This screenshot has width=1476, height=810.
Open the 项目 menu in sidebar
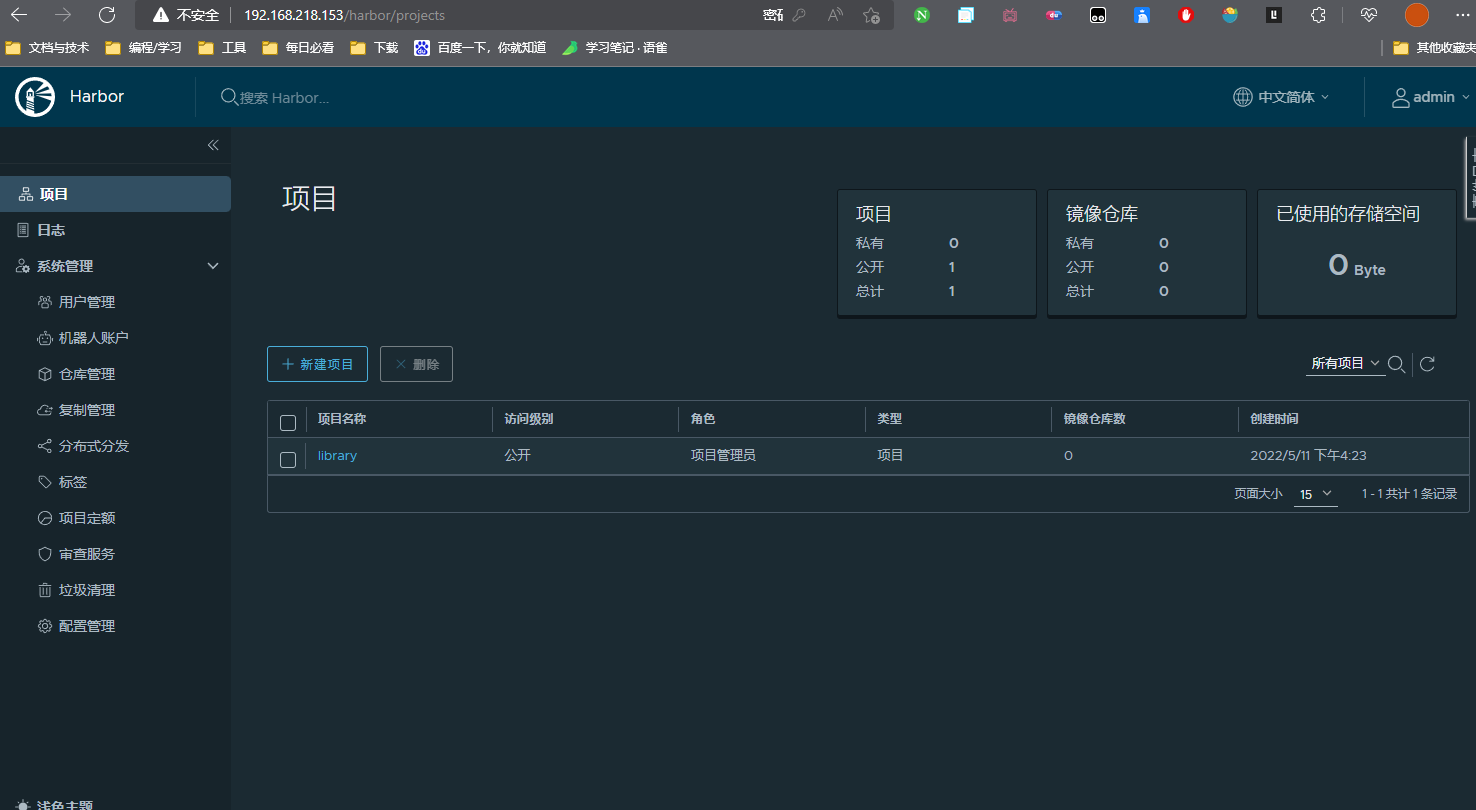(115, 194)
